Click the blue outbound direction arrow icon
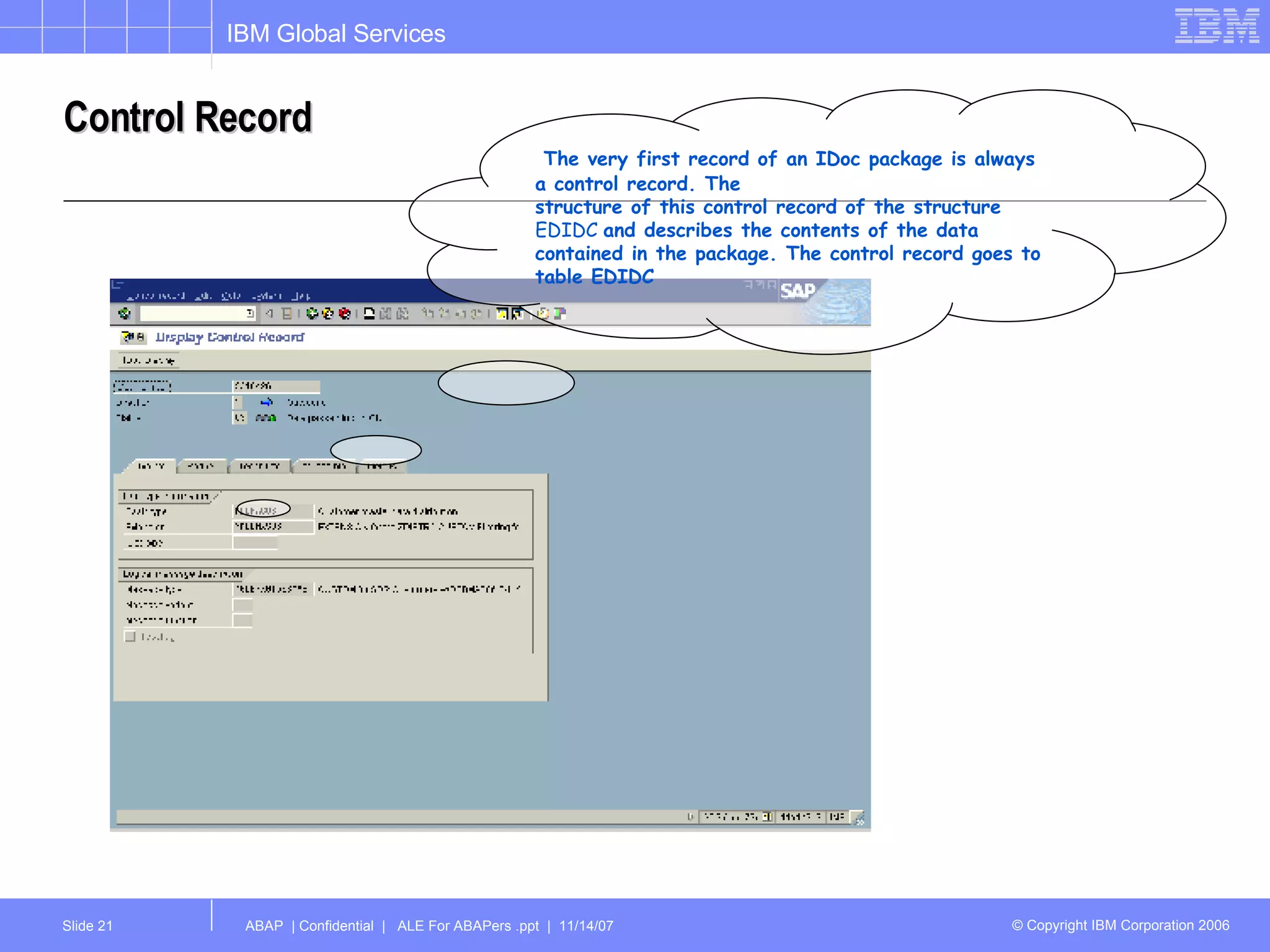The image size is (1270, 952). pos(267,402)
